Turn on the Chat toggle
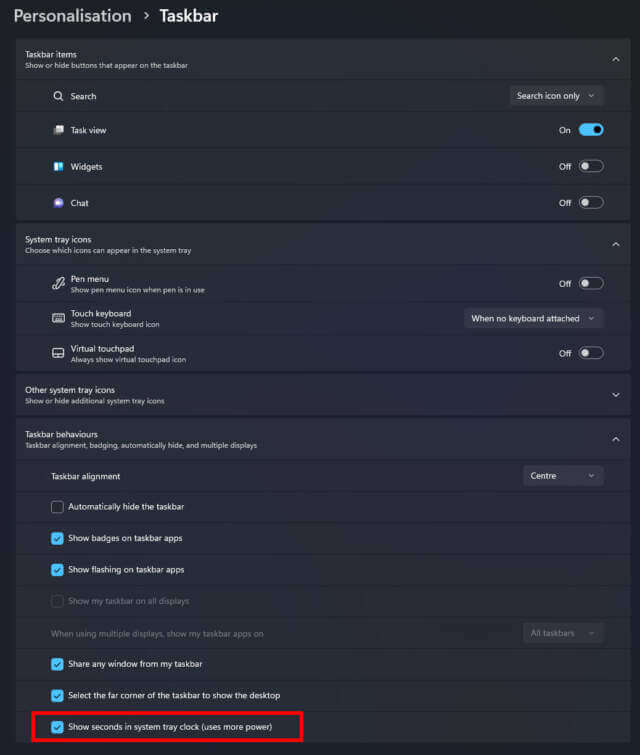Image resolution: width=640 pixels, height=755 pixels. coord(591,203)
